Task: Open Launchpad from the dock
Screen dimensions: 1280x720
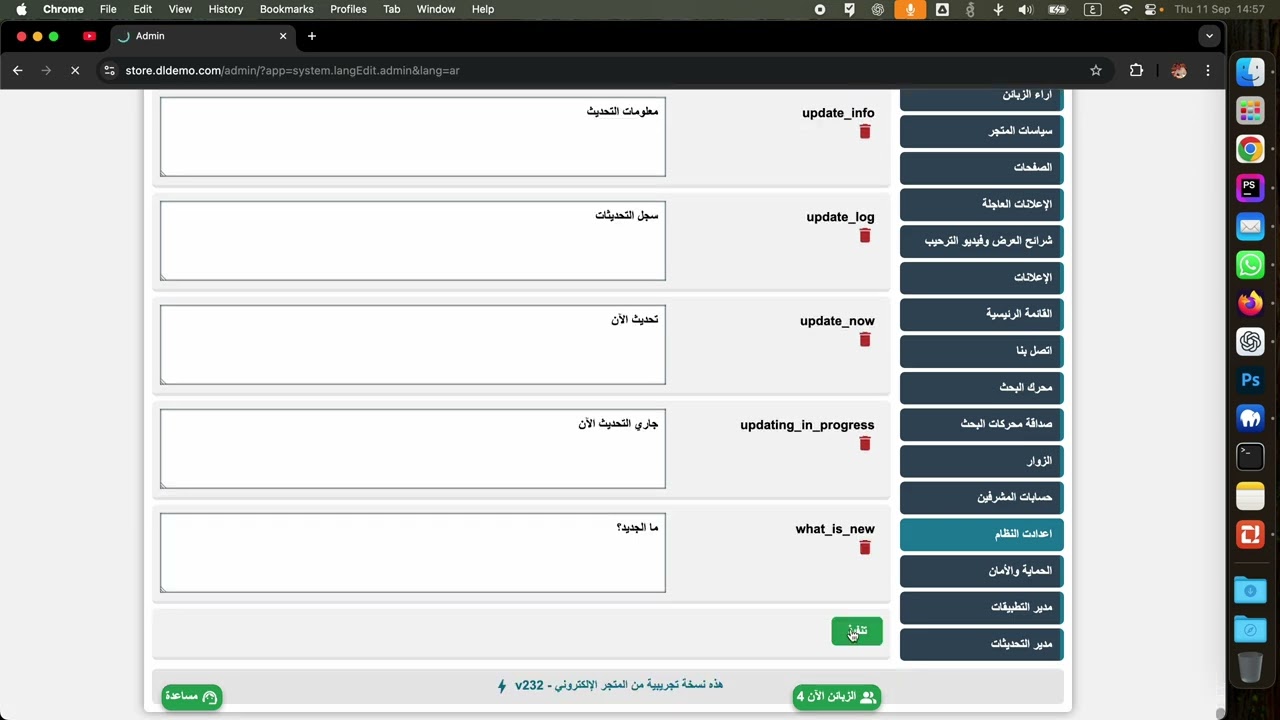Action: [1250, 110]
